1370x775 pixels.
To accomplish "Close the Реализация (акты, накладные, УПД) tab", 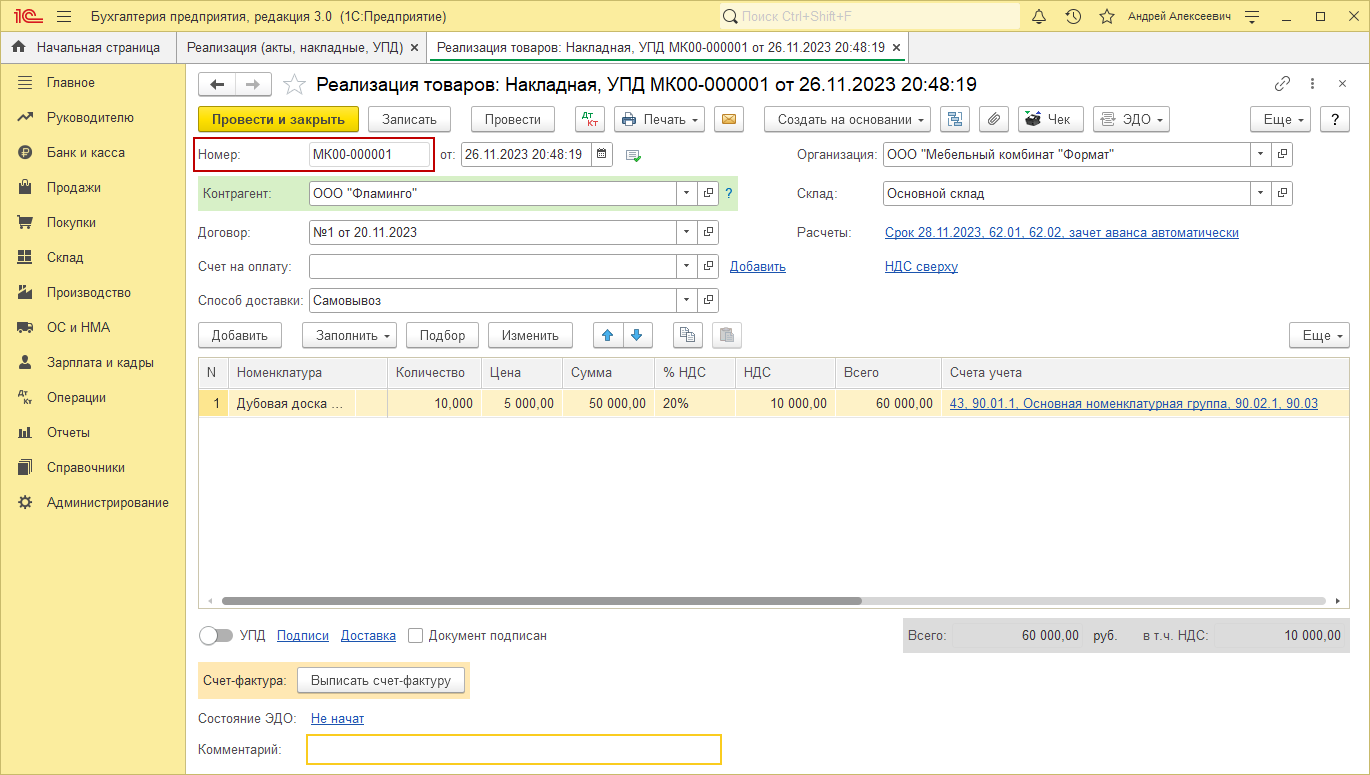I will (415, 47).
